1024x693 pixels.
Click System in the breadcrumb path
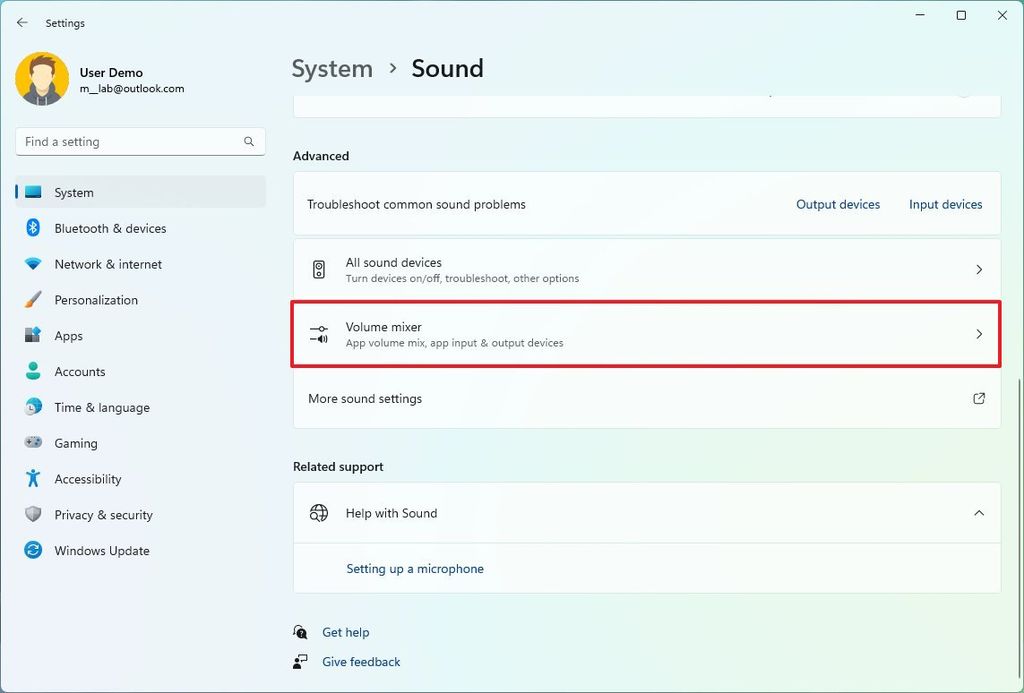pos(332,68)
